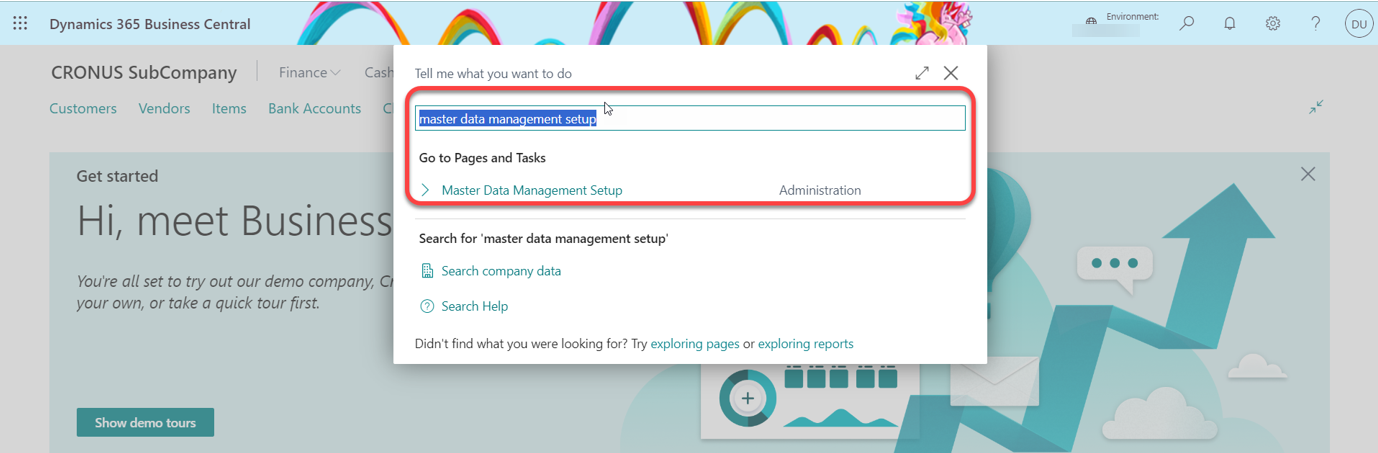Click the search magnifier icon in header

click(x=1187, y=23)
